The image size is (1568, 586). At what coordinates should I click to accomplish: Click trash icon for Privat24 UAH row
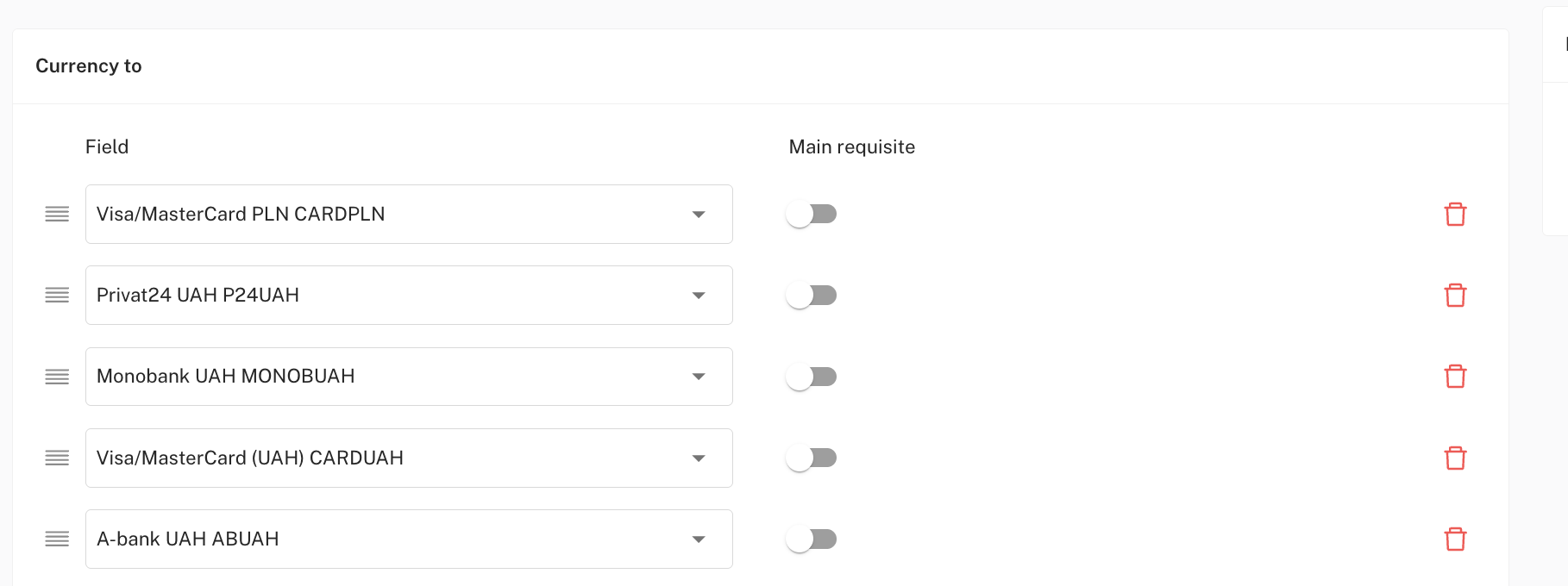[1455, 295]
